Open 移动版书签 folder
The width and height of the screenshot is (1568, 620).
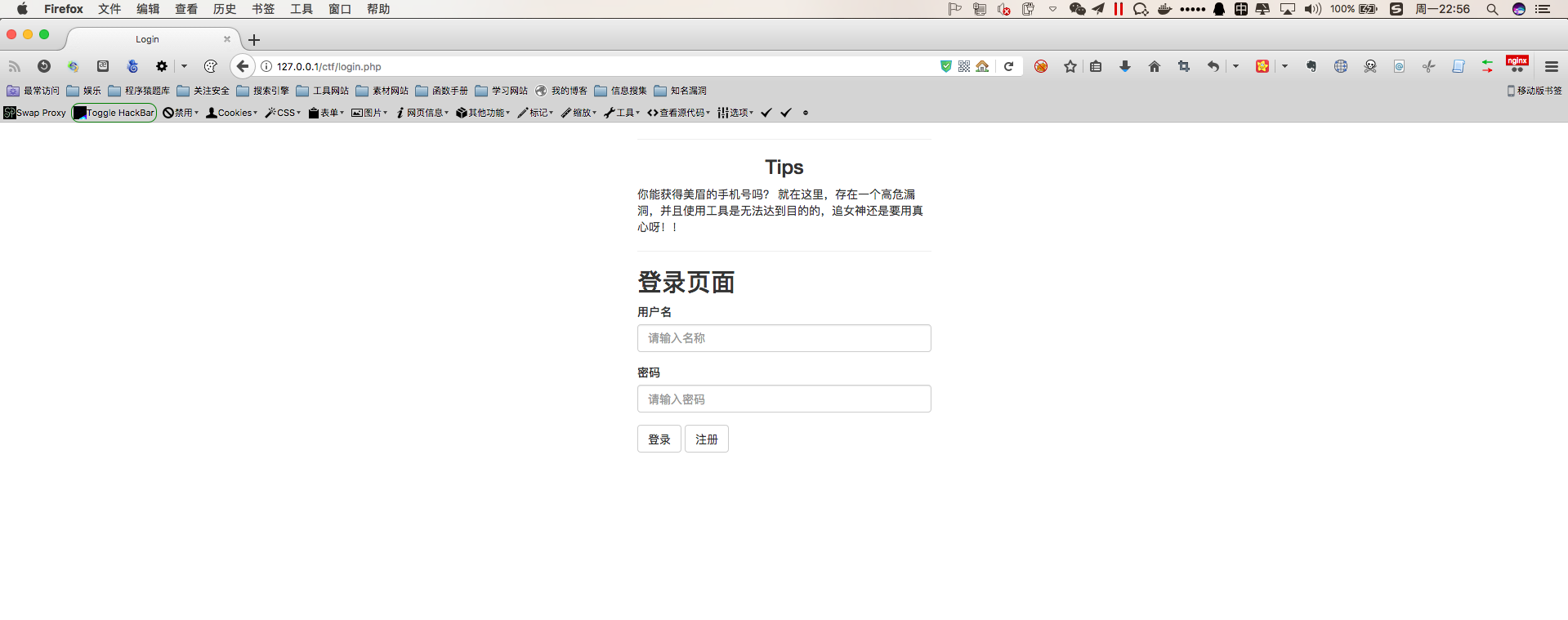coord(1534,91)
